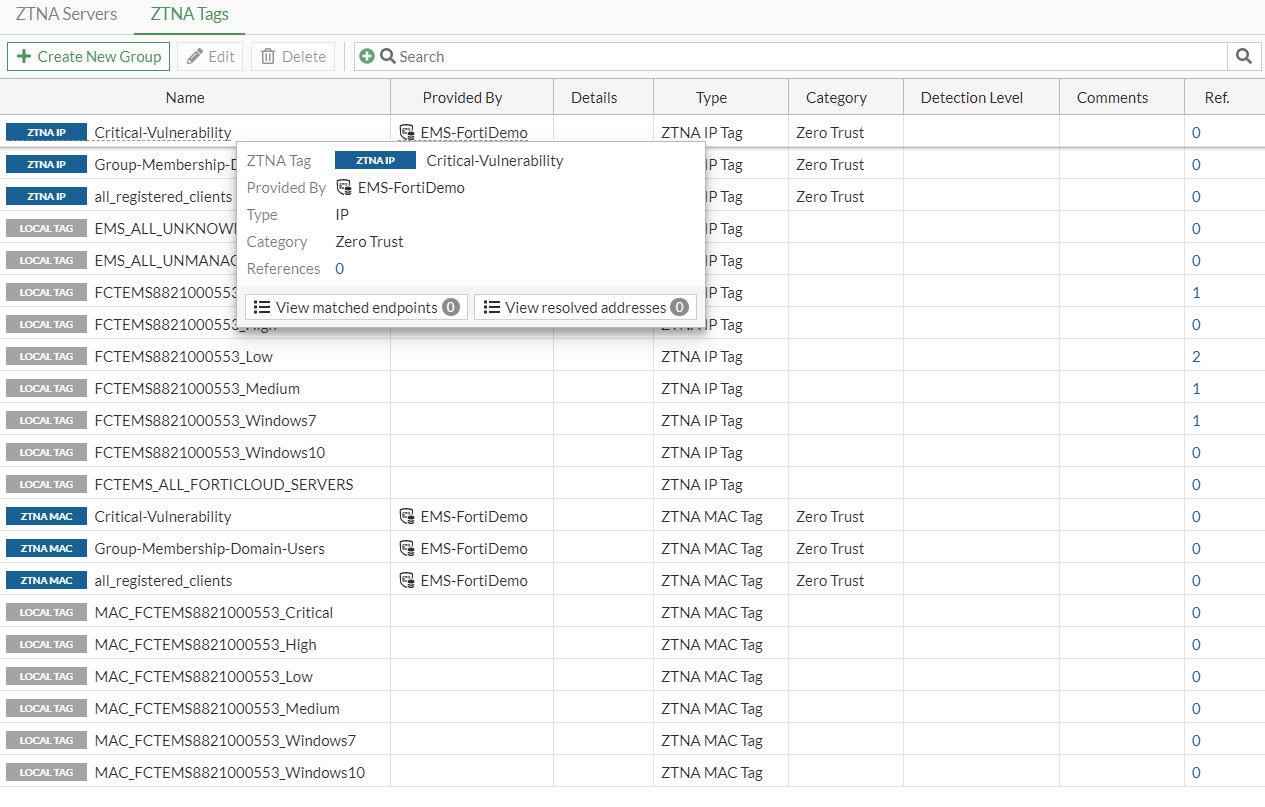
Task: Click the ZTNA IP badge in tooltip popup
Action: 375,161
